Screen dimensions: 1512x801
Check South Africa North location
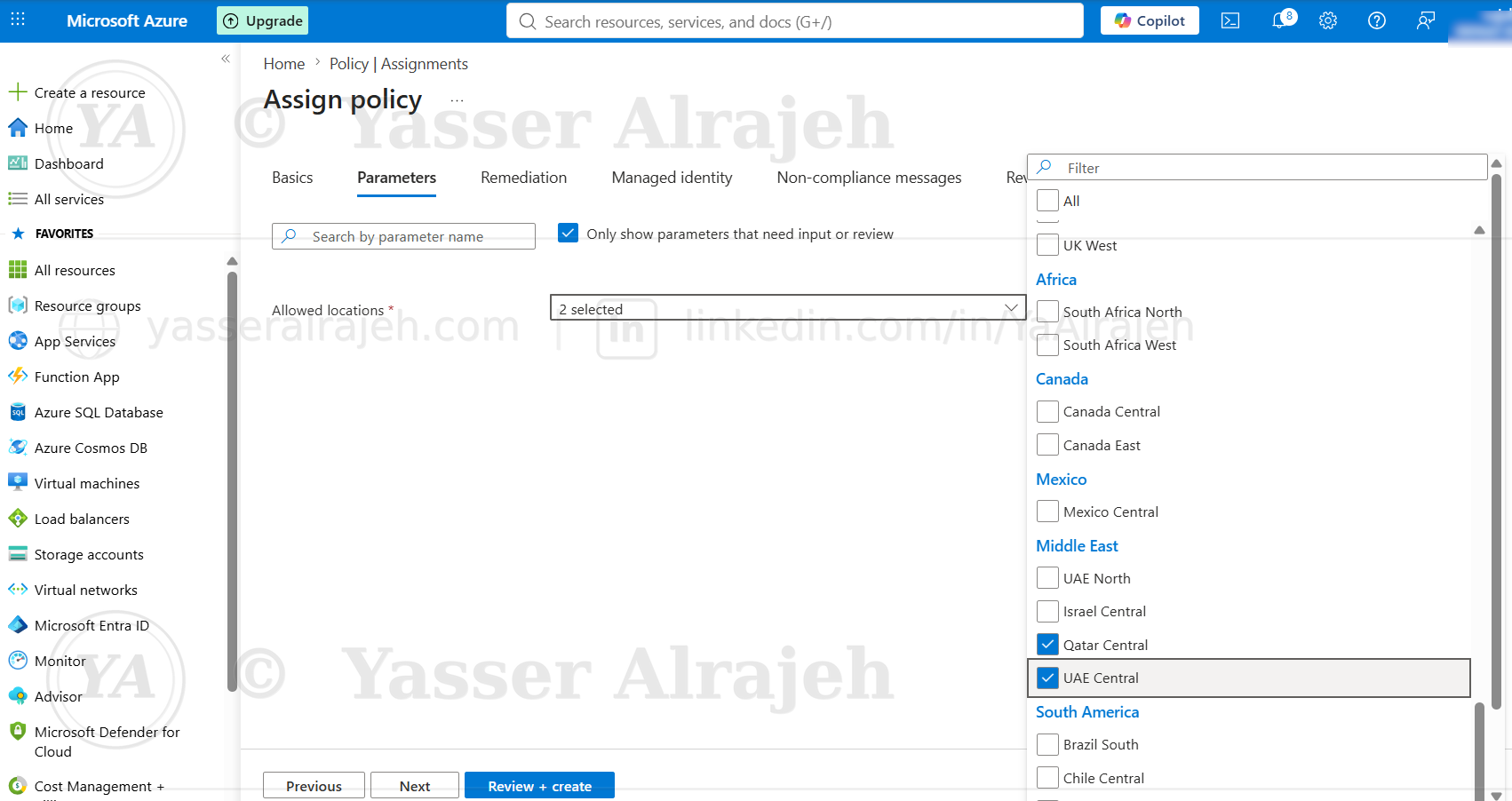coord(1047,312)
